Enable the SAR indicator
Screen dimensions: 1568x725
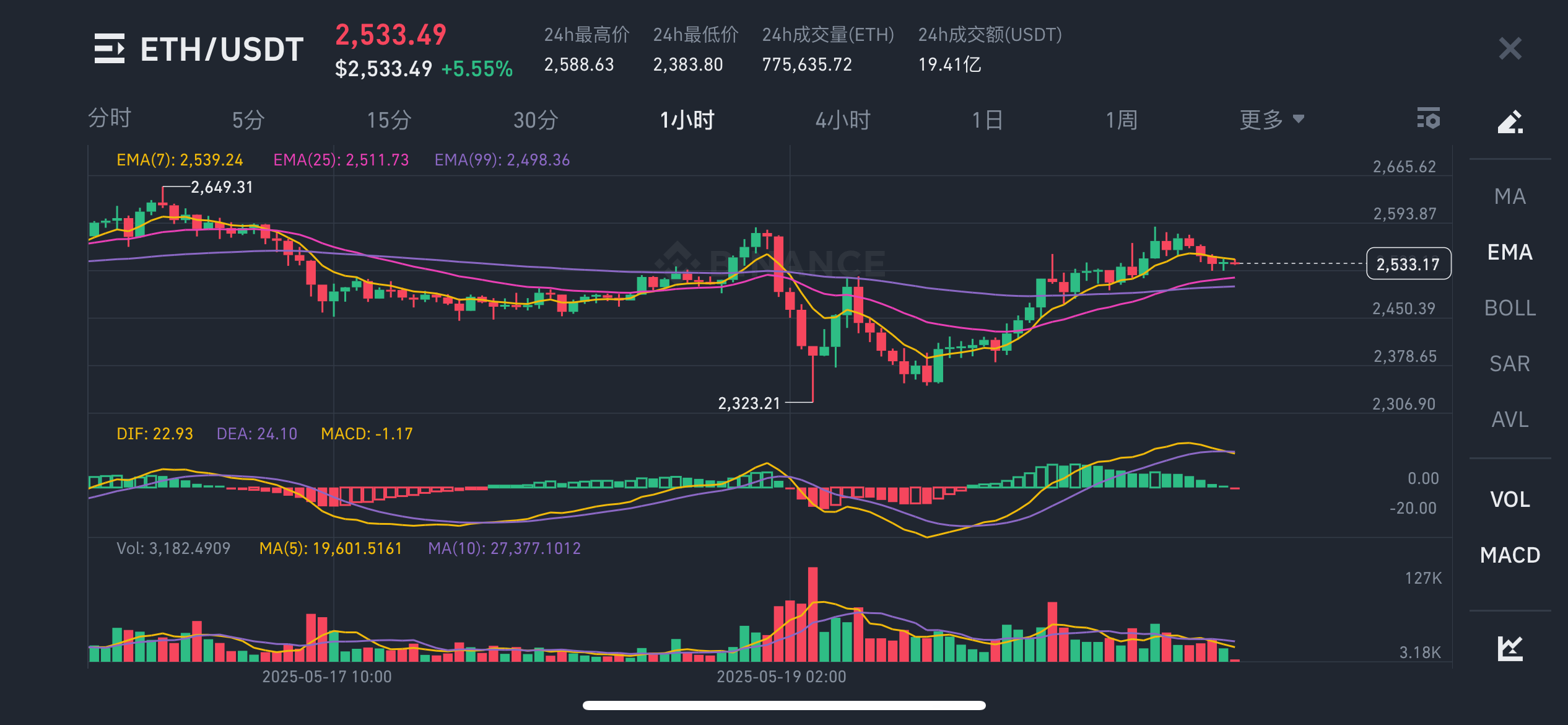click(1510, 364)
